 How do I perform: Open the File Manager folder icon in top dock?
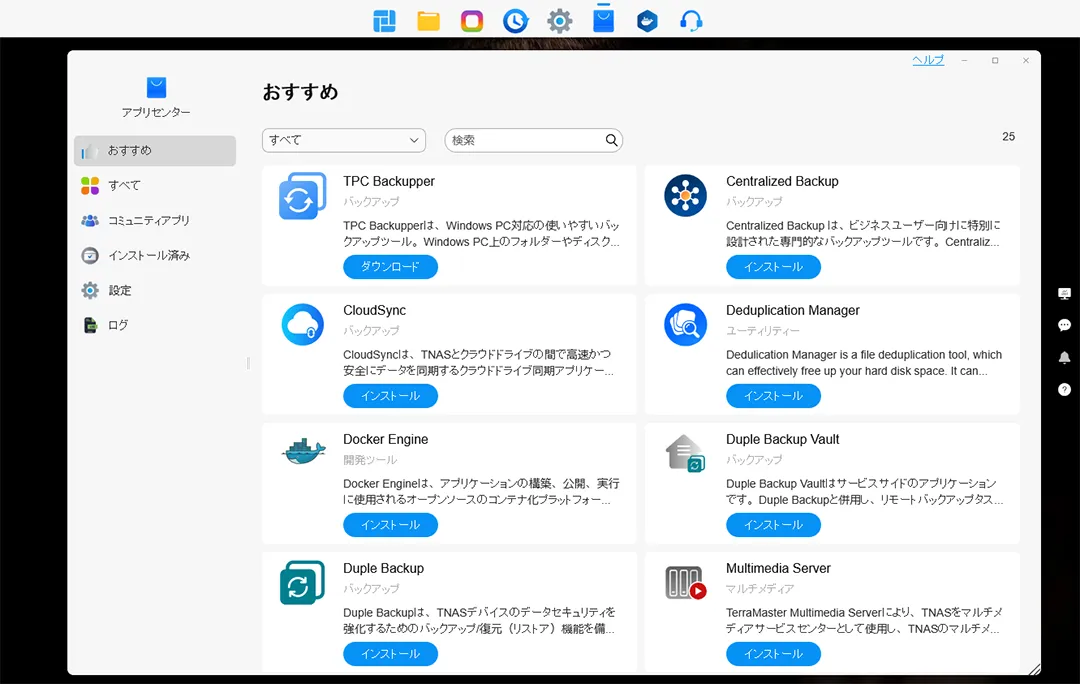(428, 20)
